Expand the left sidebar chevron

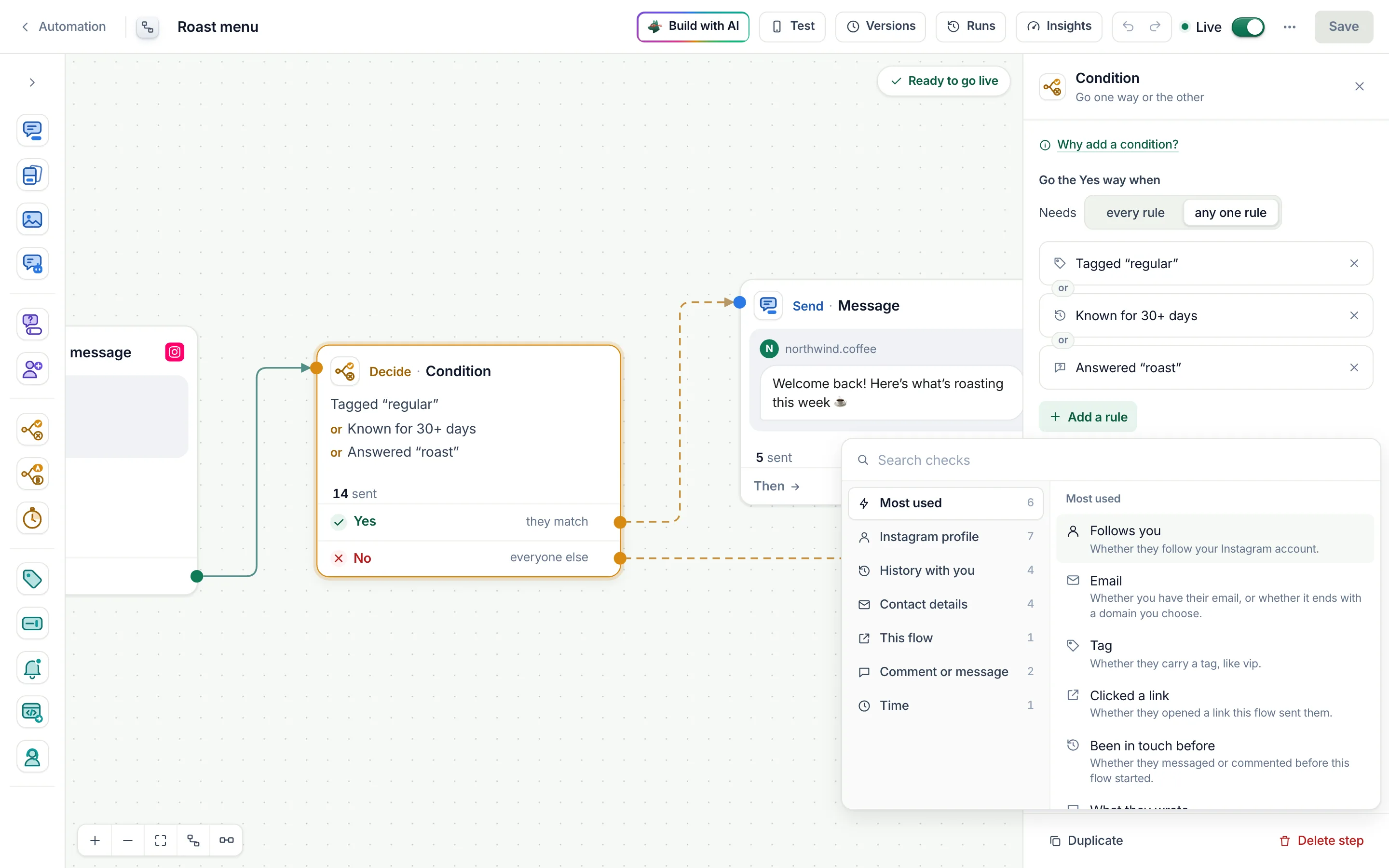point(32,82)
